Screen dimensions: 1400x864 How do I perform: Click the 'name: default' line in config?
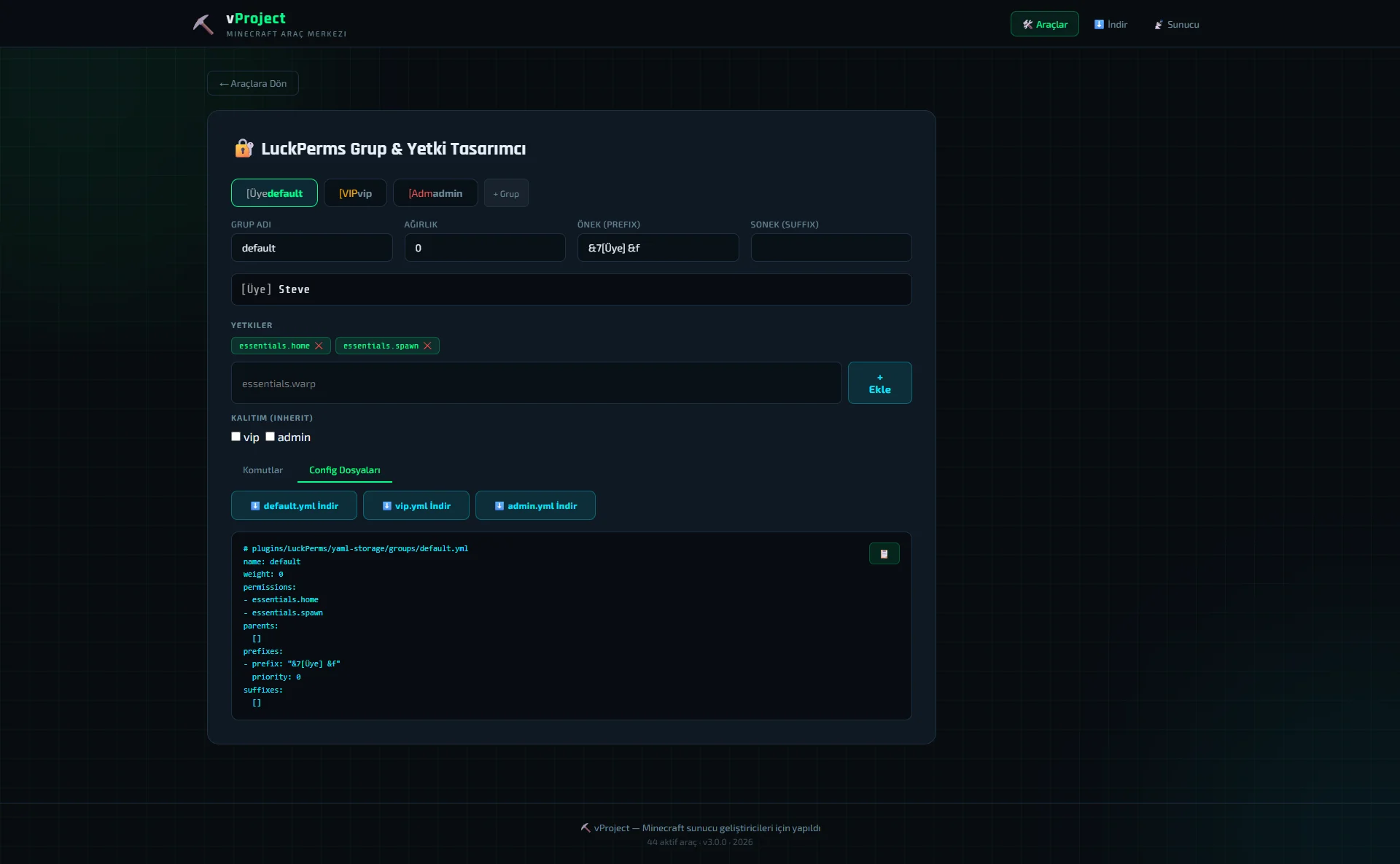click(271, 561)
